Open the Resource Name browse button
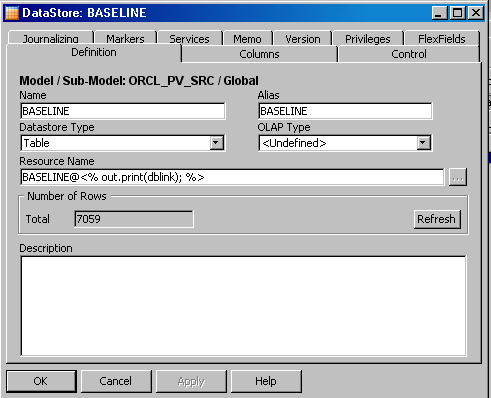Viewport: 491px width, 398px height. [x=458, y=177]
